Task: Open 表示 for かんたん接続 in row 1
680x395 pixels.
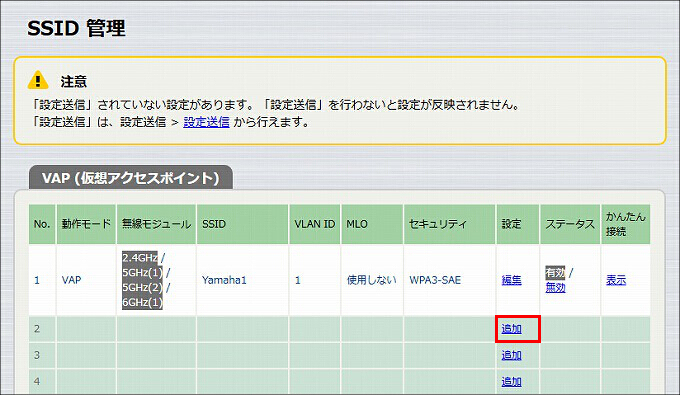Action: point(616,280)
